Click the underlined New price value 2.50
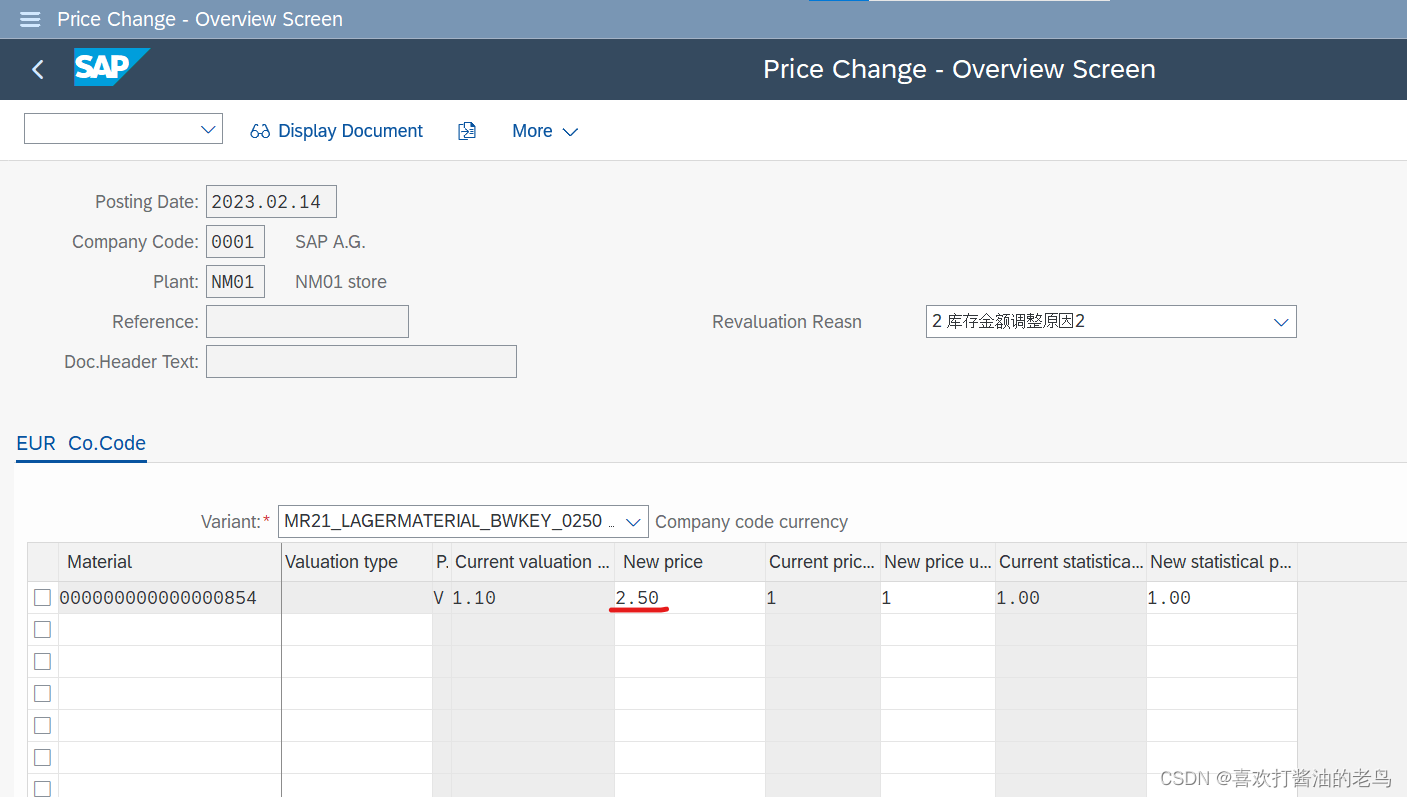The image size is (1407, 797). coord(640,597)
